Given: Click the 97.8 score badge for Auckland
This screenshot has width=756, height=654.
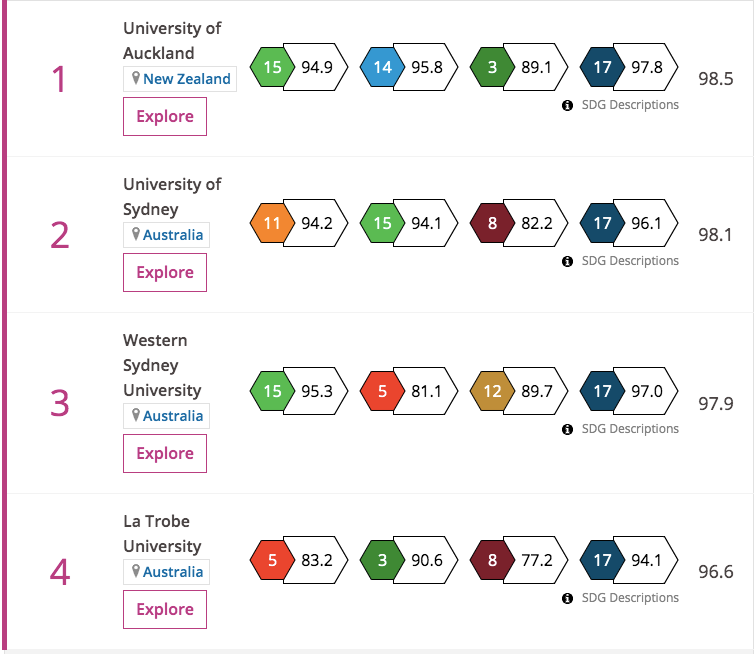Looking at the screenshot, I should click(646, 67).
